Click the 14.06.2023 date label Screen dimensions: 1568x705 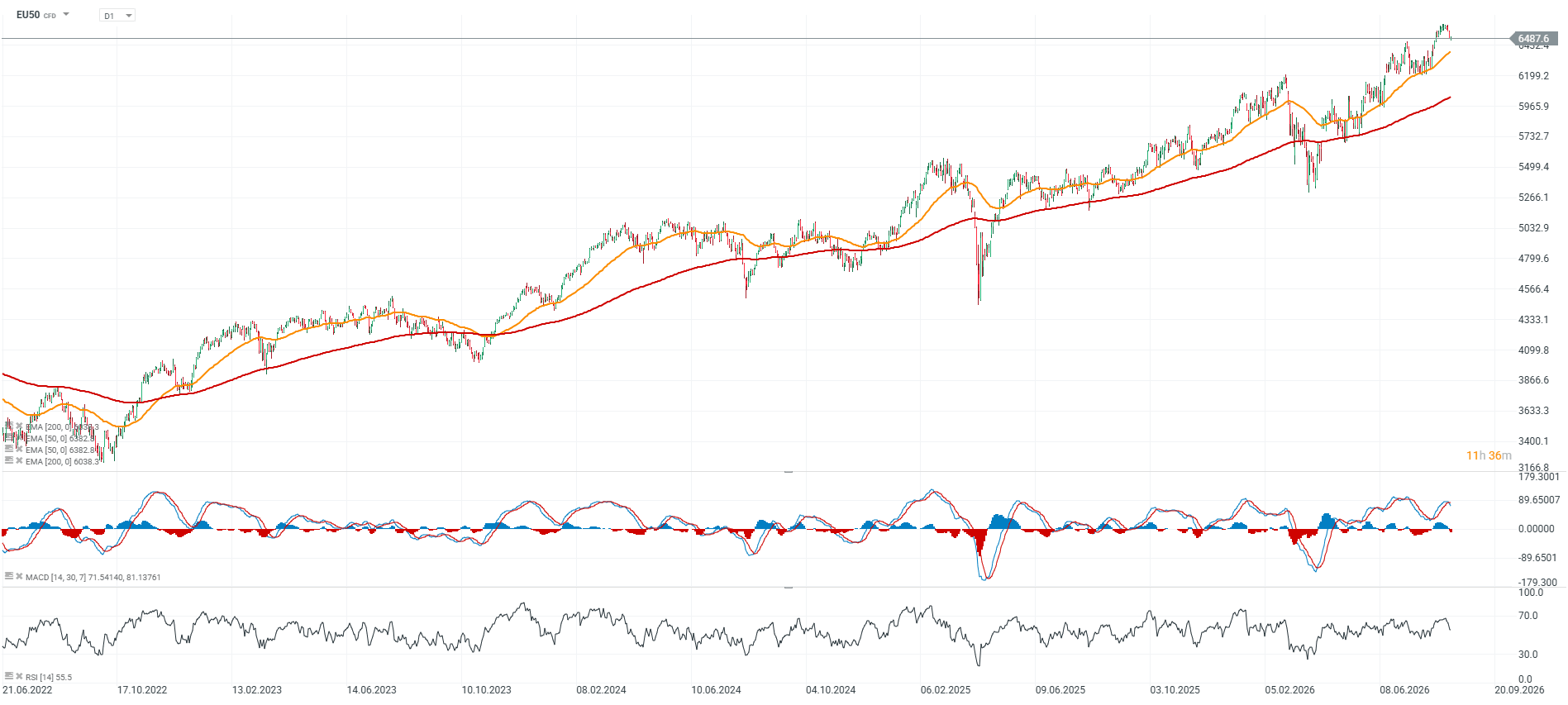click(x=372, y=690)
